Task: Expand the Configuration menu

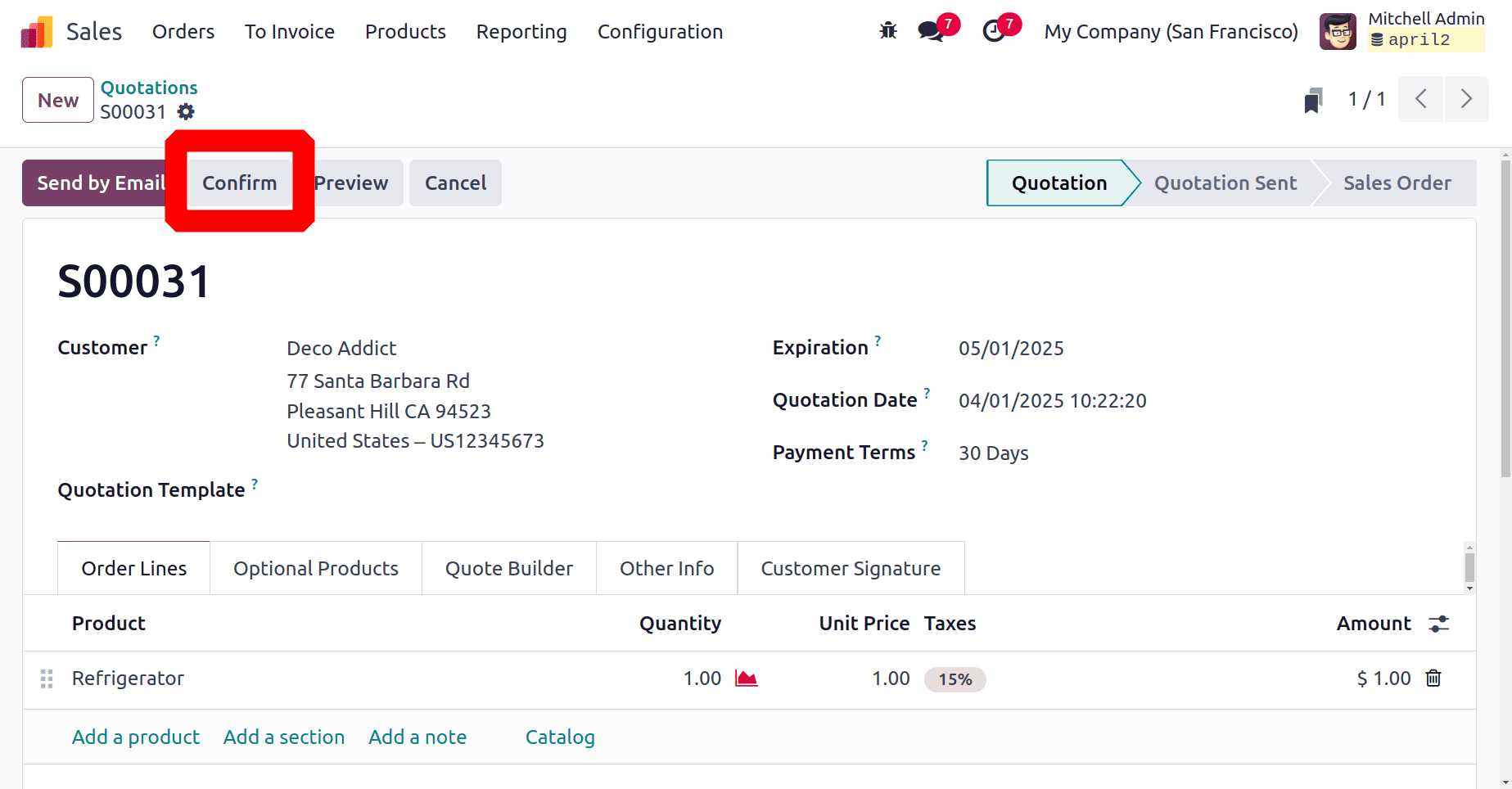Action: [660, 32]
